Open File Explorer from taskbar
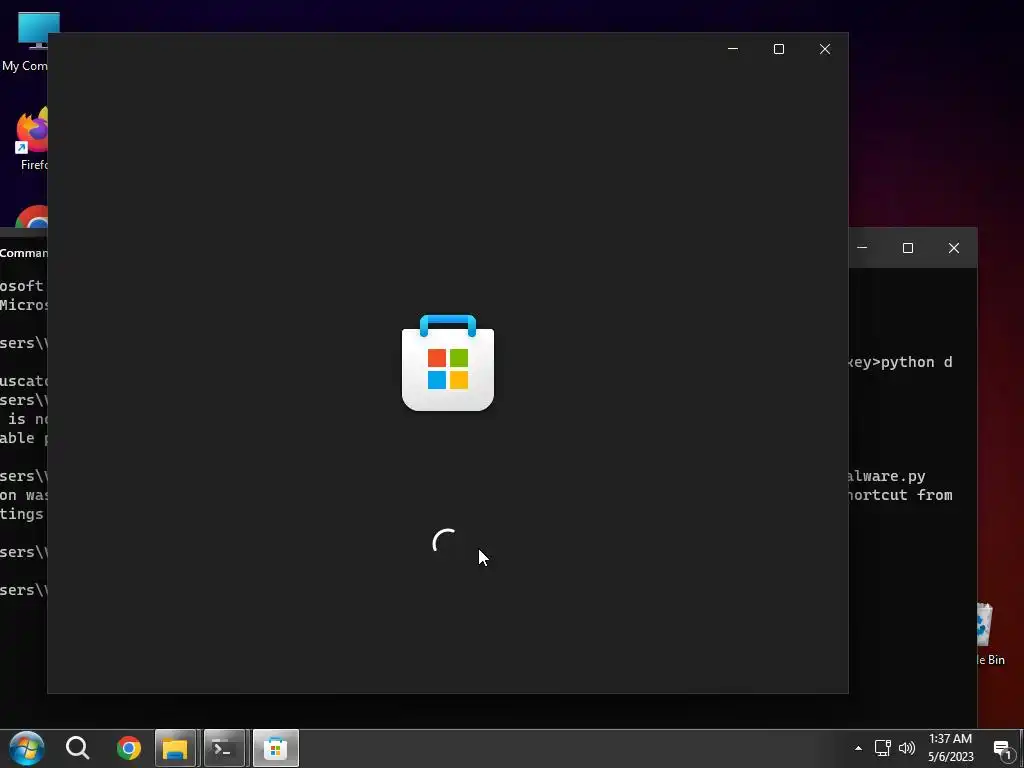Viewport: 1024px width, 768px height. point(175,748)
